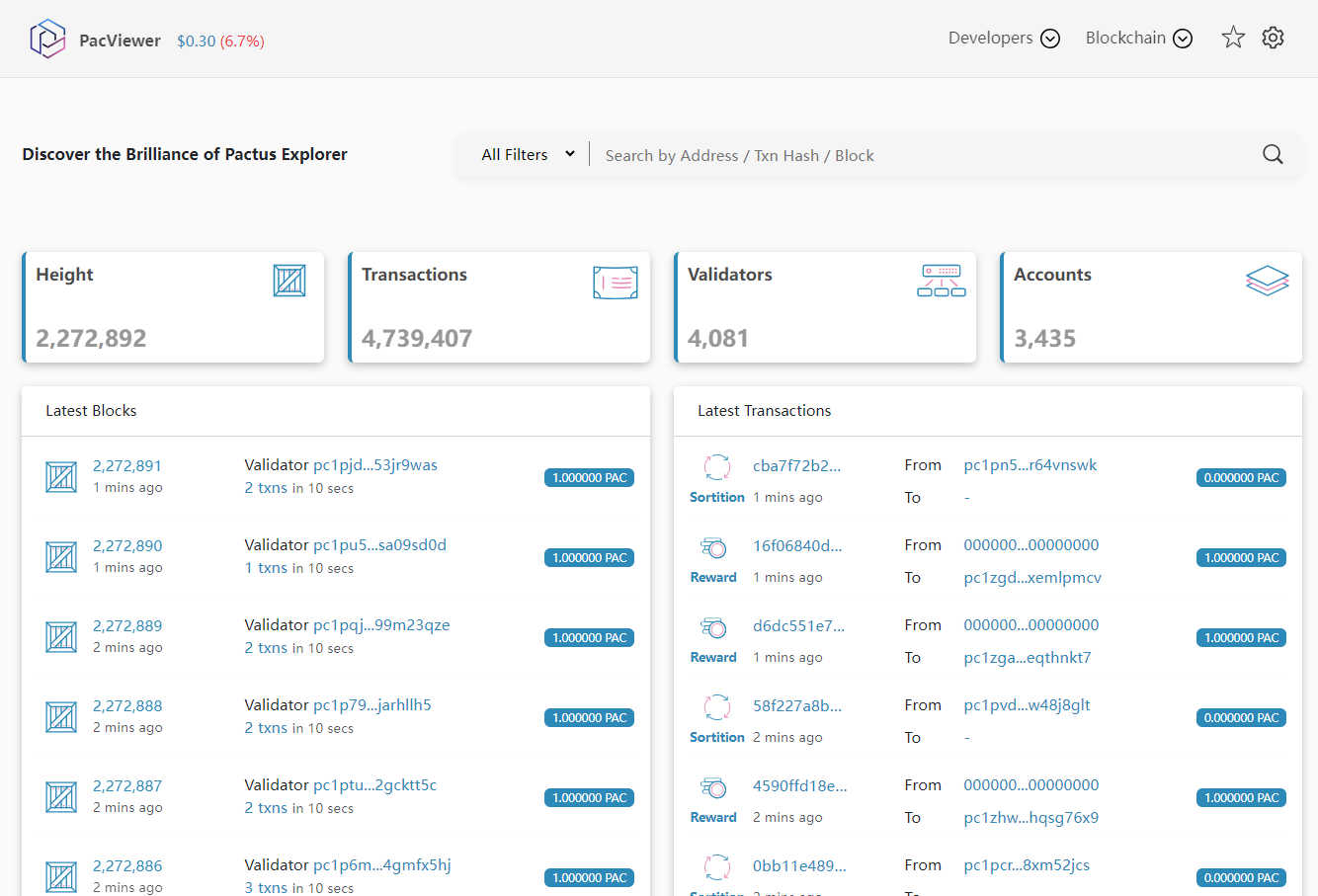Click 0.000000 PAC badge of cba7f72b2 transaction
This screenshot has width=1318, height=896.
[1241, 477]
